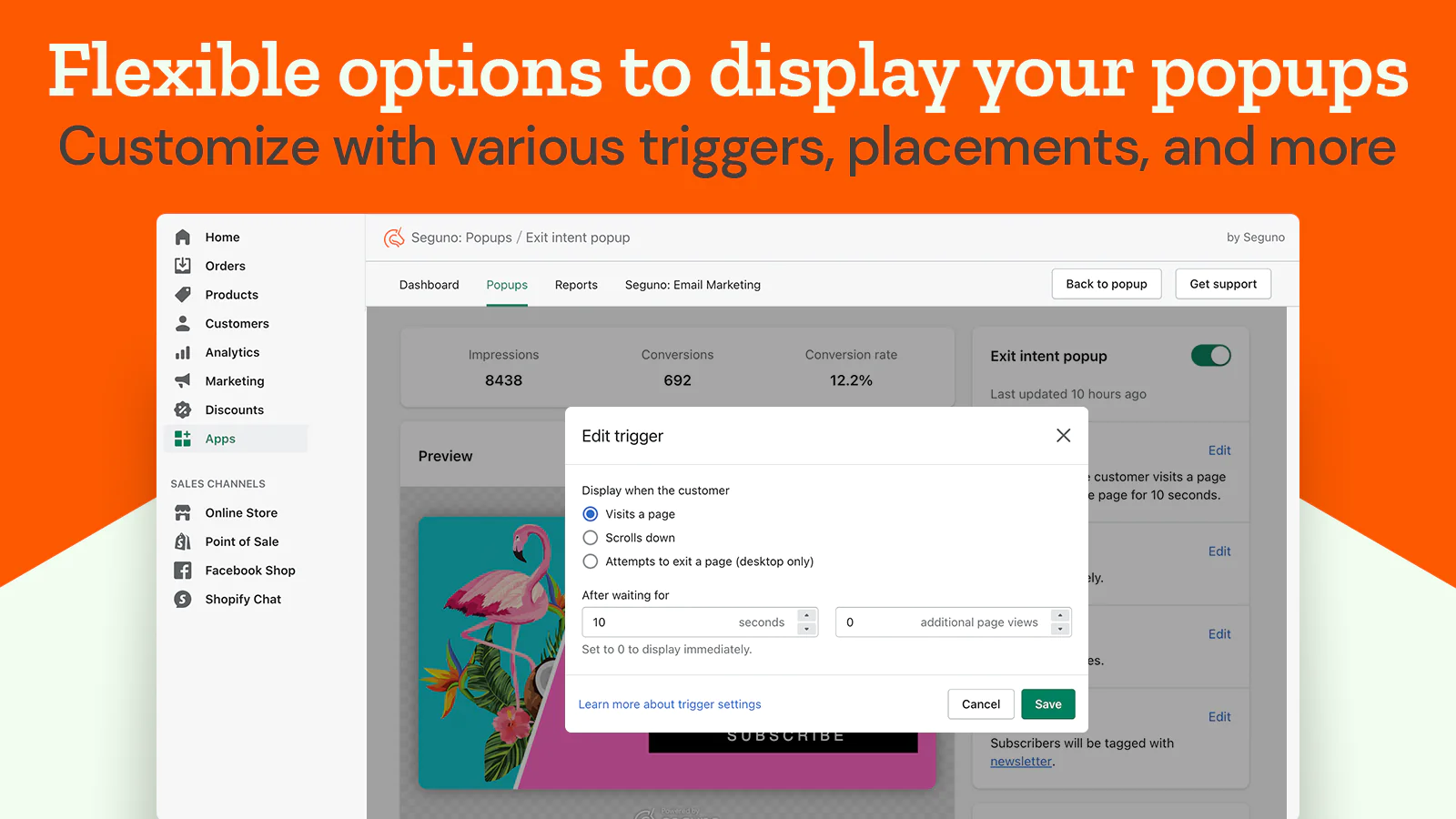Close the Edit trigger dialog

pyautogui.click(x=1063, y=436)
